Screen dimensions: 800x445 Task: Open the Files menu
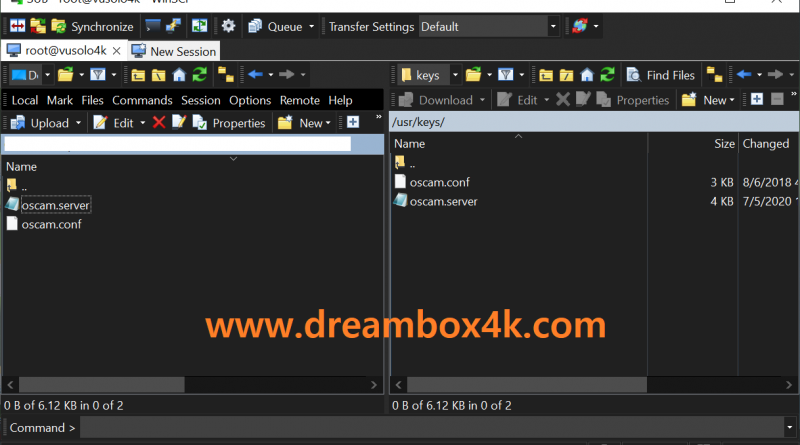(92, 101)
